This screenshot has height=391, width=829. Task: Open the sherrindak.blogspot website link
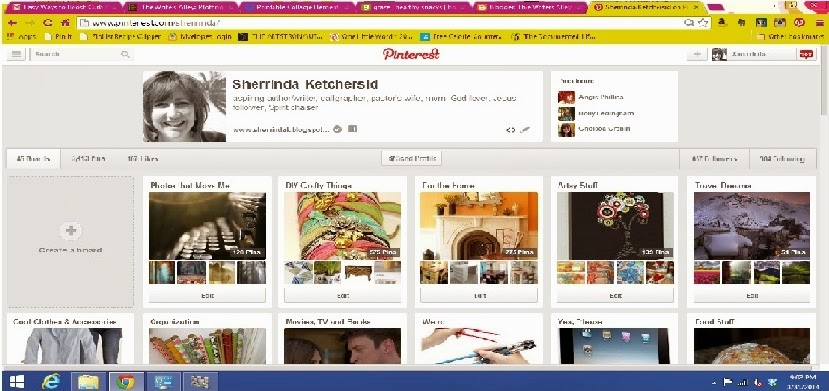[x=281, y=129]
